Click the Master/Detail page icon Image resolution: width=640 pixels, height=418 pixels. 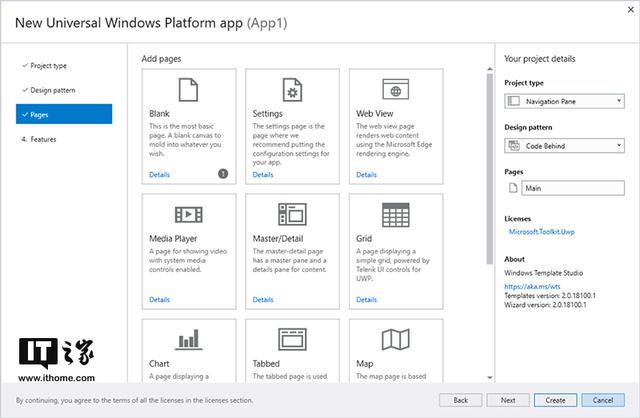click(x=292, y=214)
